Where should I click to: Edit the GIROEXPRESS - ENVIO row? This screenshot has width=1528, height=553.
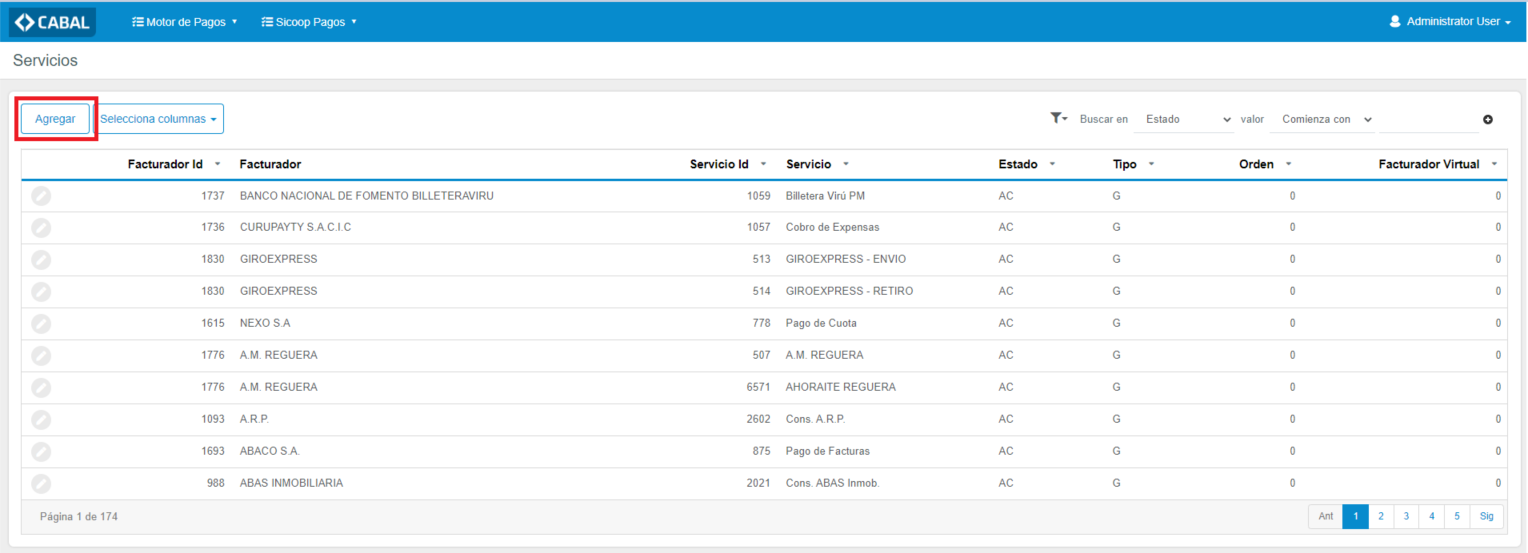(41, 260)
